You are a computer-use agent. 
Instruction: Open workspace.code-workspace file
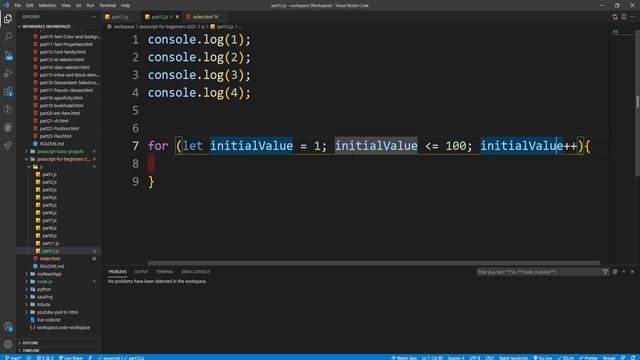58,327
